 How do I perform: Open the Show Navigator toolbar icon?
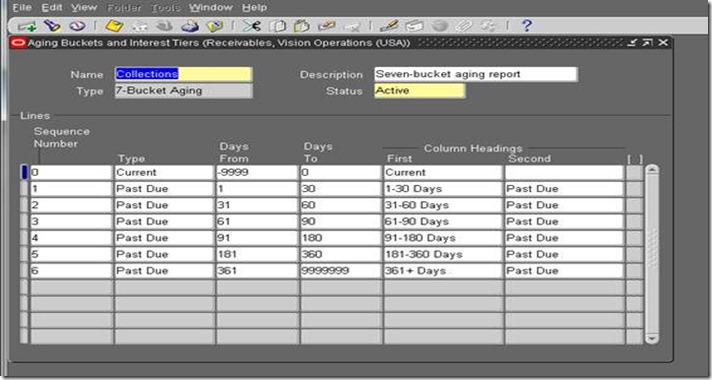click(78, 26)
